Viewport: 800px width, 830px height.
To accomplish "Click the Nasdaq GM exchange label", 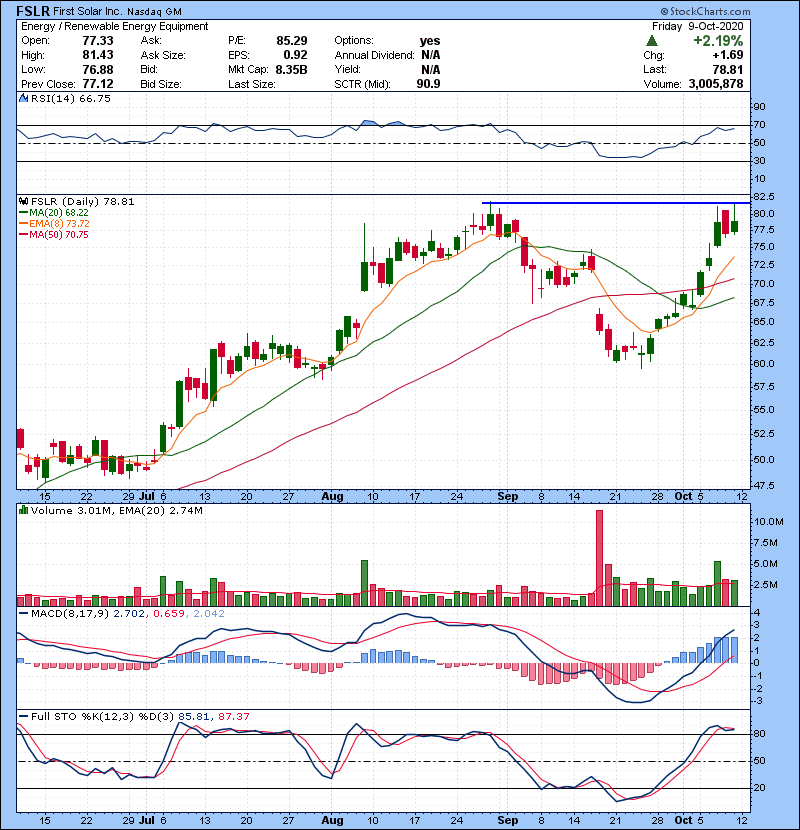I will [x=152, y=12].
